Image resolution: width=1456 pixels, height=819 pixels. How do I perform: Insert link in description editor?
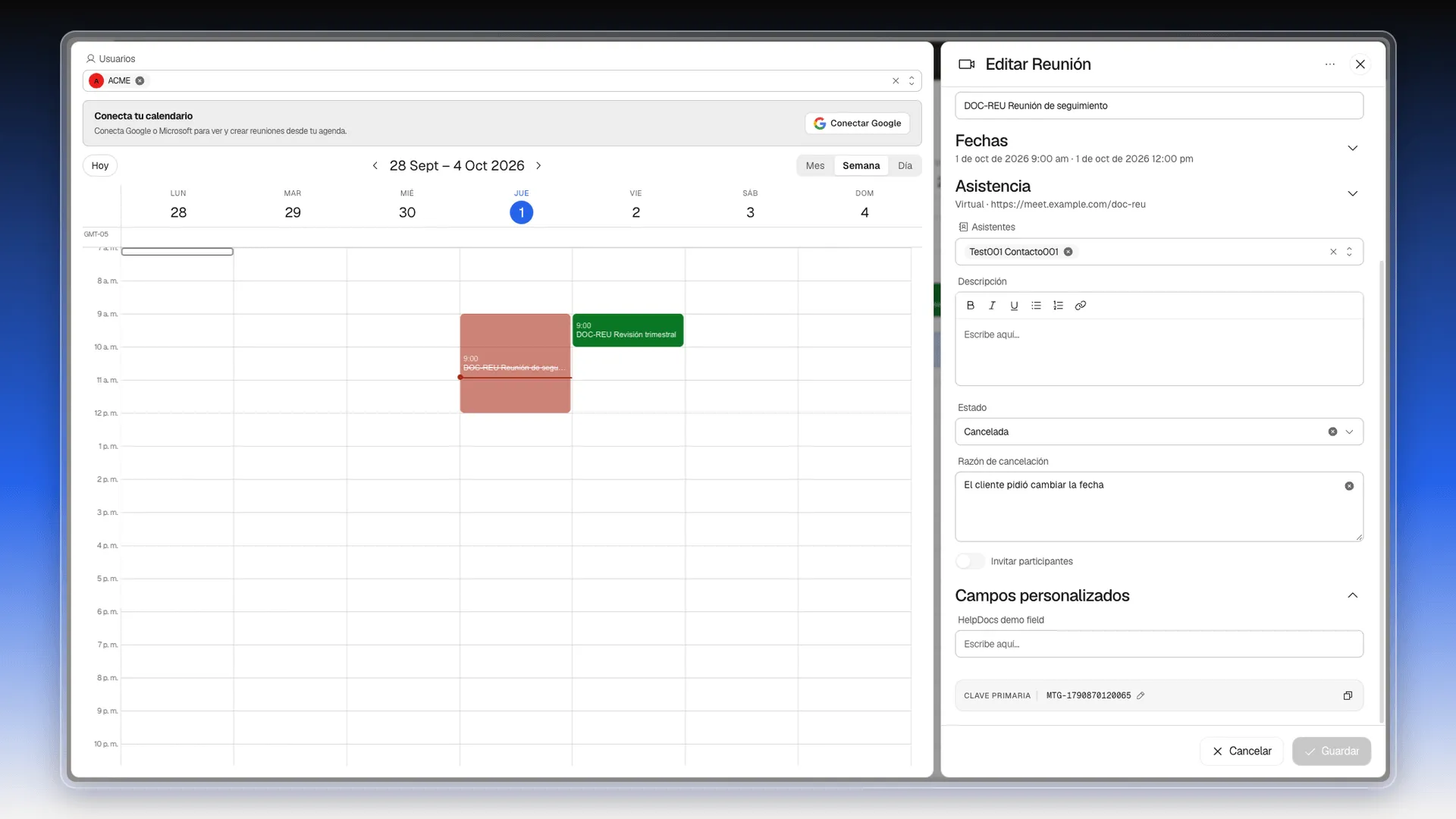[1081, 306]
